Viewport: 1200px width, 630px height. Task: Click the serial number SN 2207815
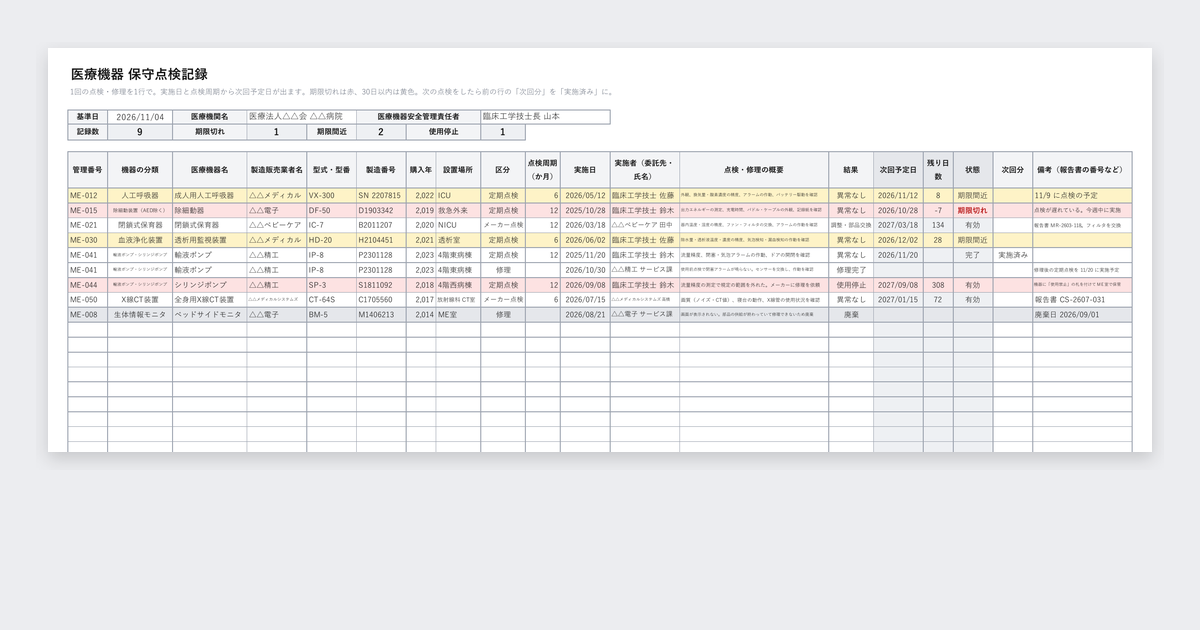click(381, 196)
